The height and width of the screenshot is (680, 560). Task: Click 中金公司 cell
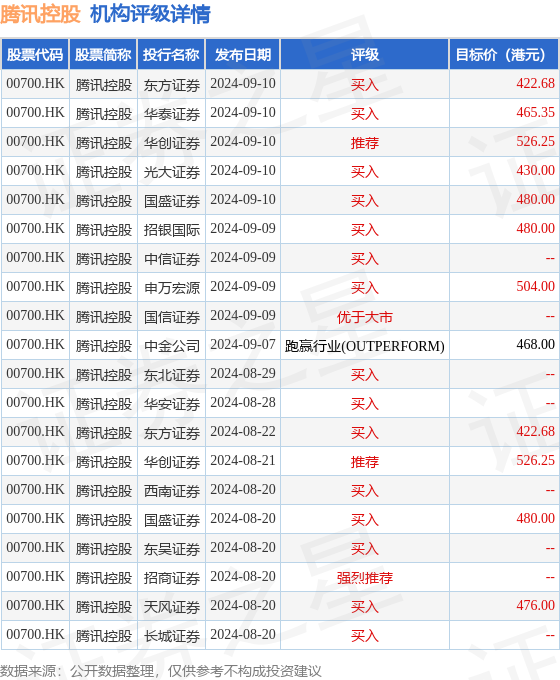coord(172,346)
